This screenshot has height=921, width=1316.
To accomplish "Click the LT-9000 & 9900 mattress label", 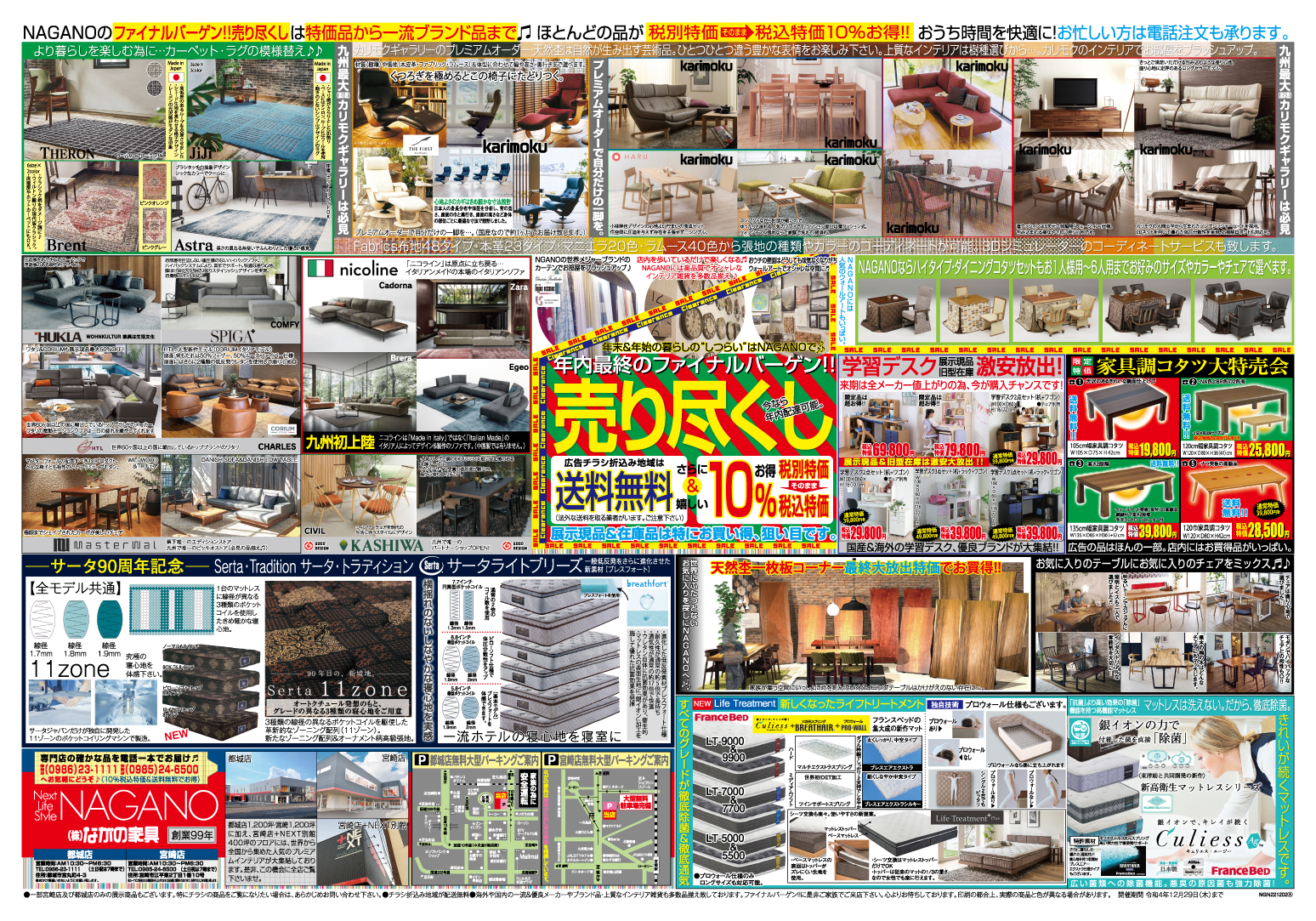I will (725, 749).
